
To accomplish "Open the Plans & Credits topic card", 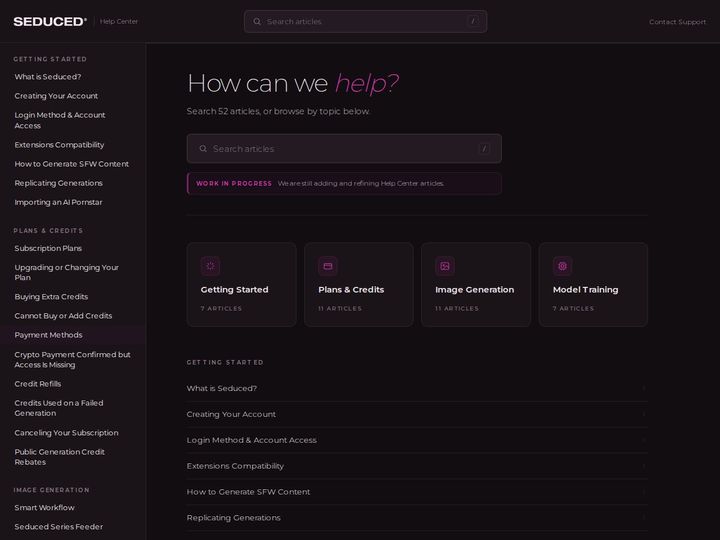I will [x=359, y=285].
